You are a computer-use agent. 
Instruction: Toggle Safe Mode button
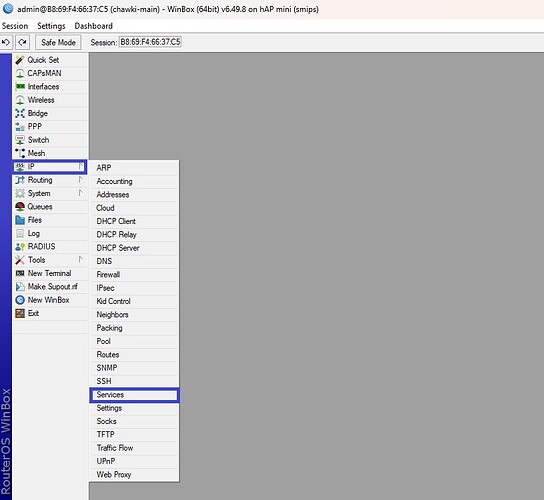(58, 42)
